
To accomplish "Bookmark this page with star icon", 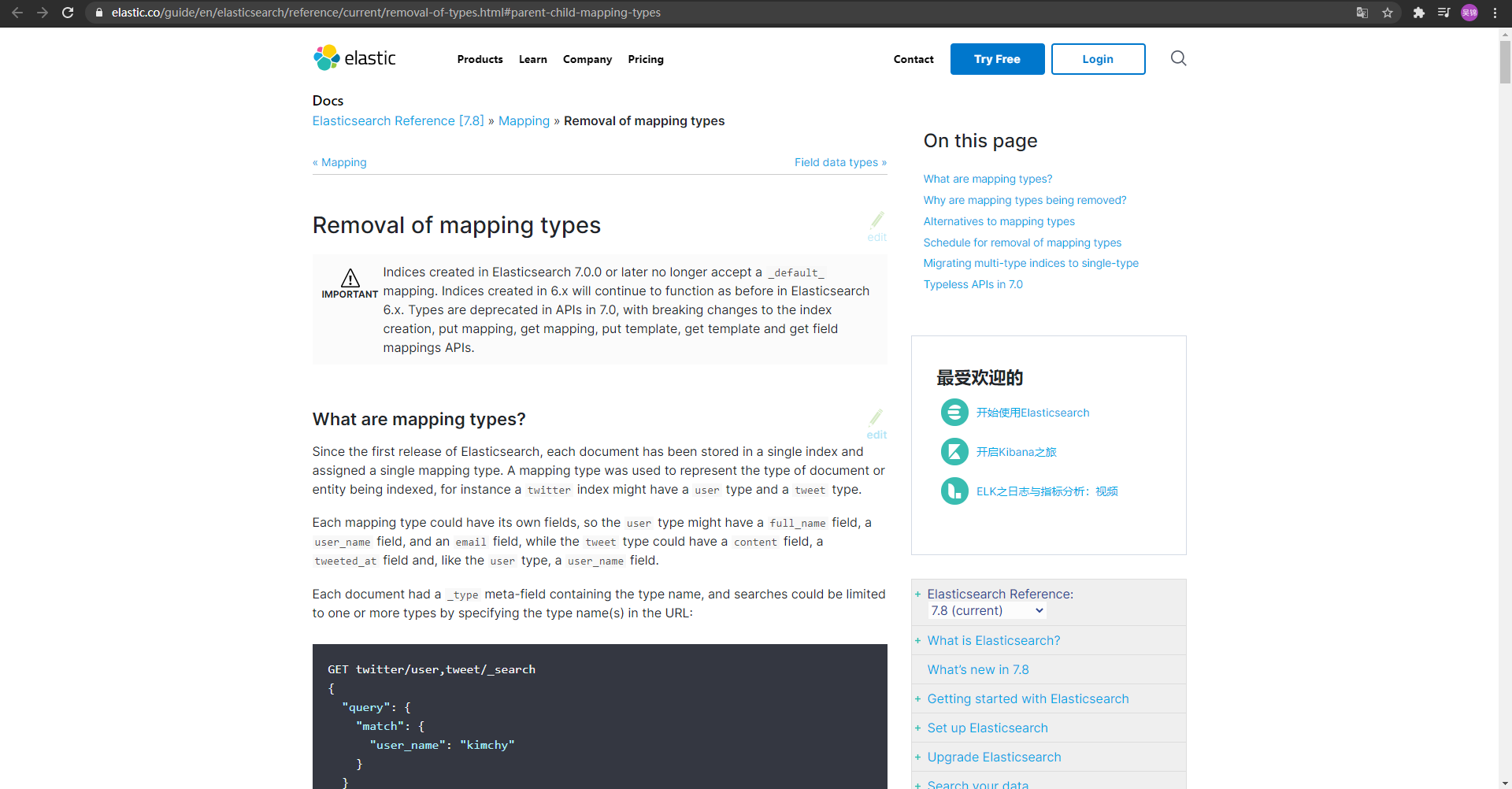I will click(1388, 13).
